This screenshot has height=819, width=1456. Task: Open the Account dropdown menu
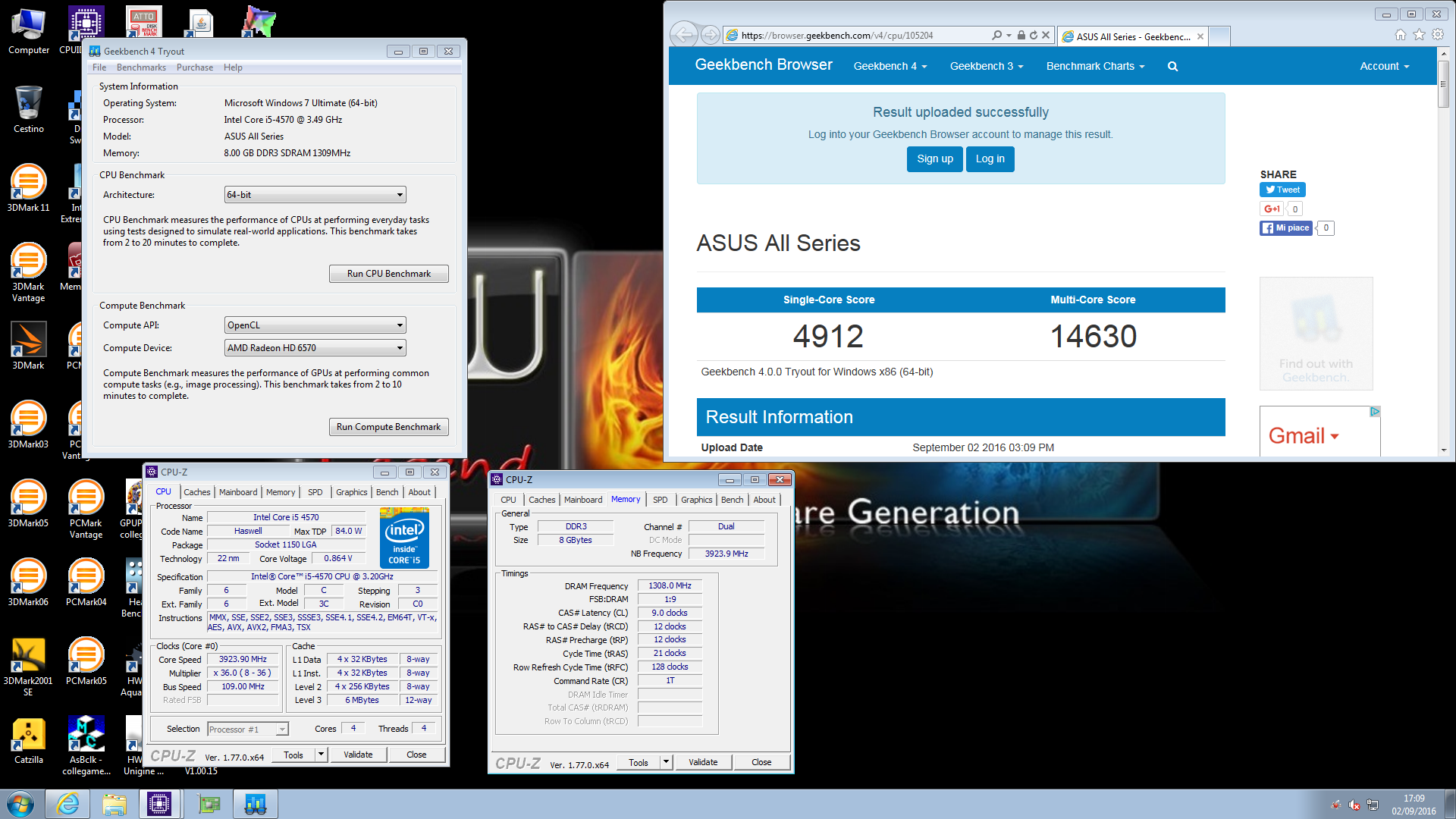[x=1385, y=67]
